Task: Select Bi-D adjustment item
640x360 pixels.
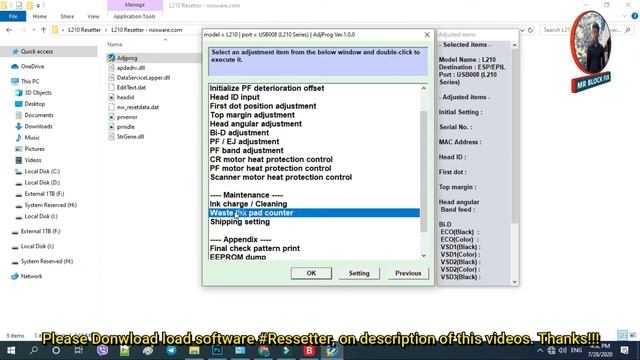Action: tap(239, 133)
